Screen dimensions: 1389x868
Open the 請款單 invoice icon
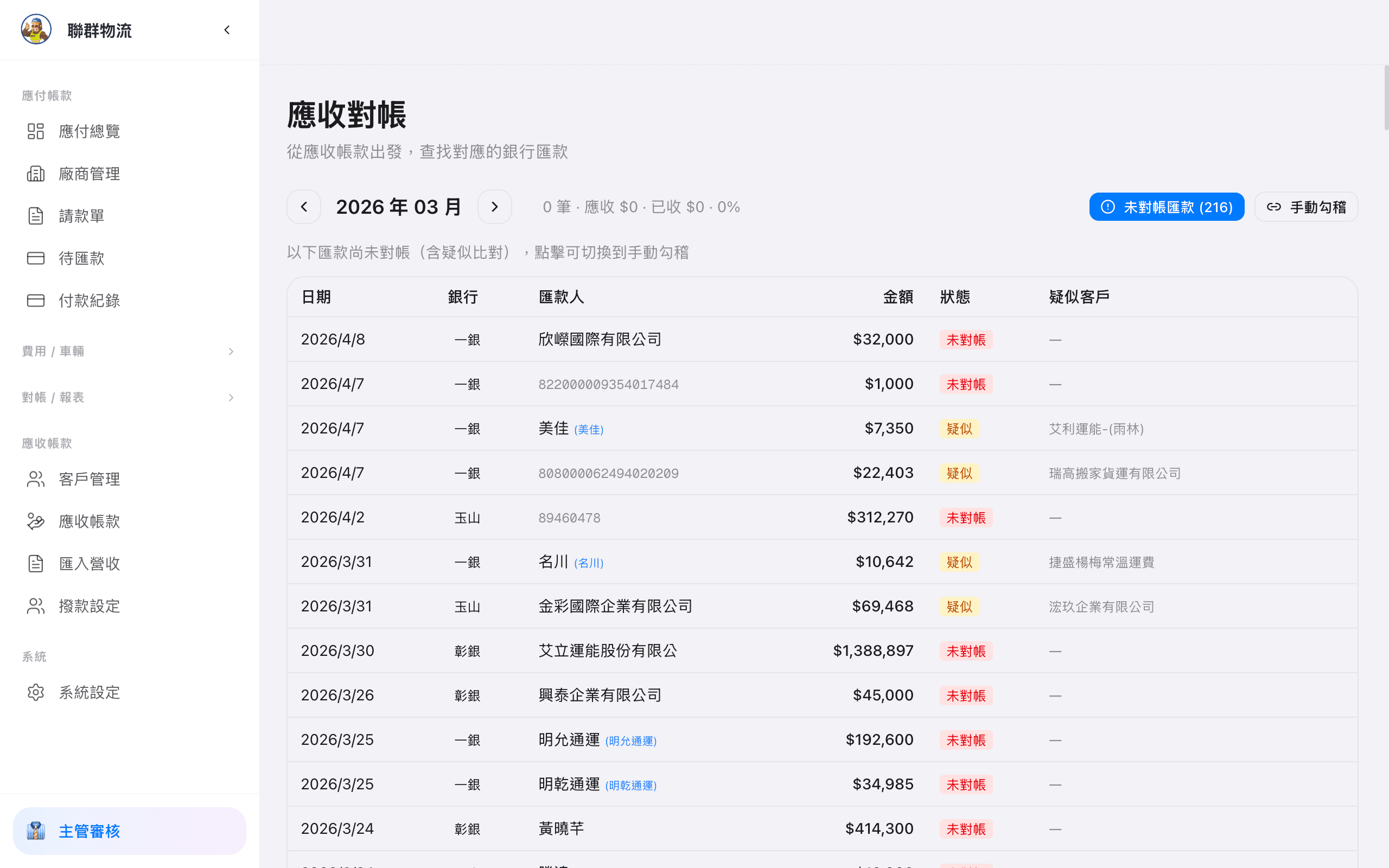[x=36, y=215]
